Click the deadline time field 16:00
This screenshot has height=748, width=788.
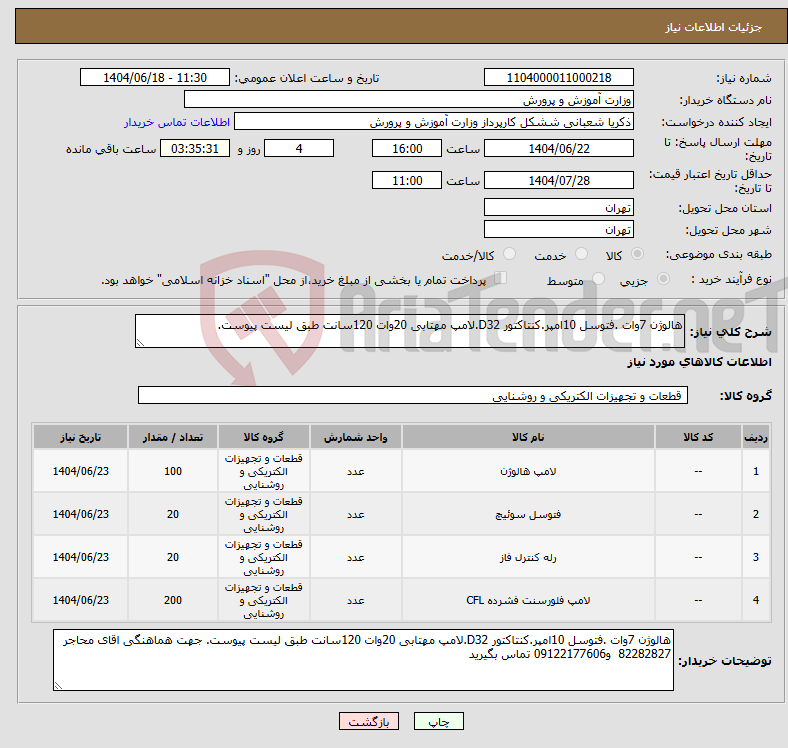[x=407, y=148]
